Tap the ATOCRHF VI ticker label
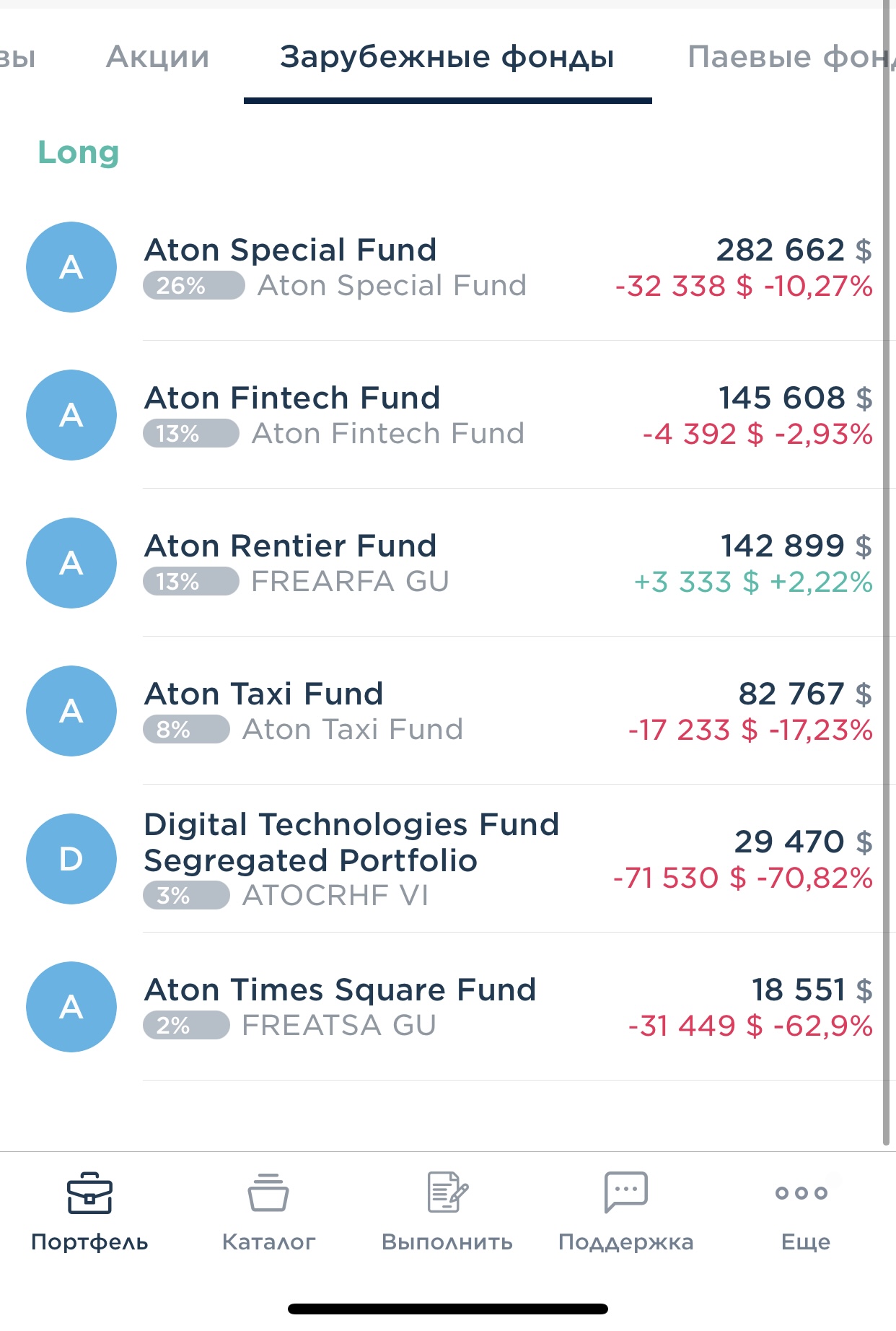This screenshot has height=1331, width=896. pos(335,895)
